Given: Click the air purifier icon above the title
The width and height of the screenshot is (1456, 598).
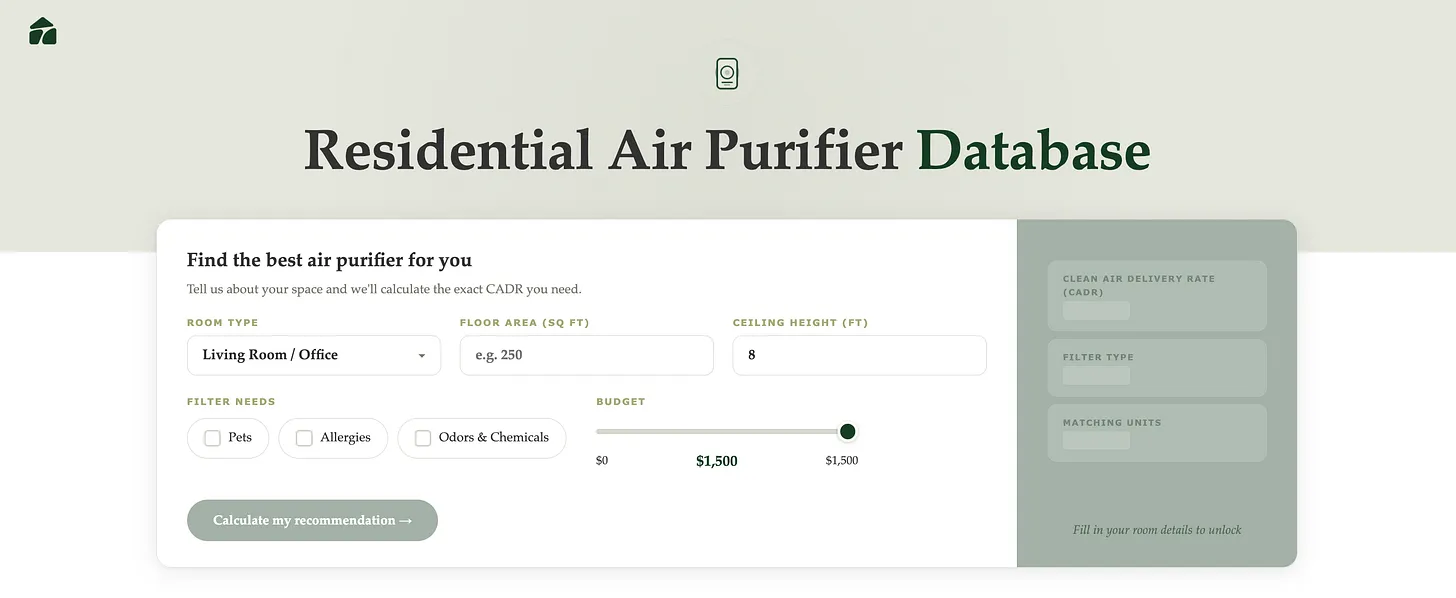Looking at the screenshot, I should pos(727,72).
